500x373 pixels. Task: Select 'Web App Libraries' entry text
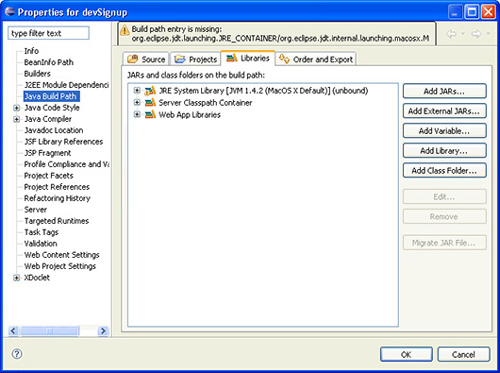[x=190, y=115]
